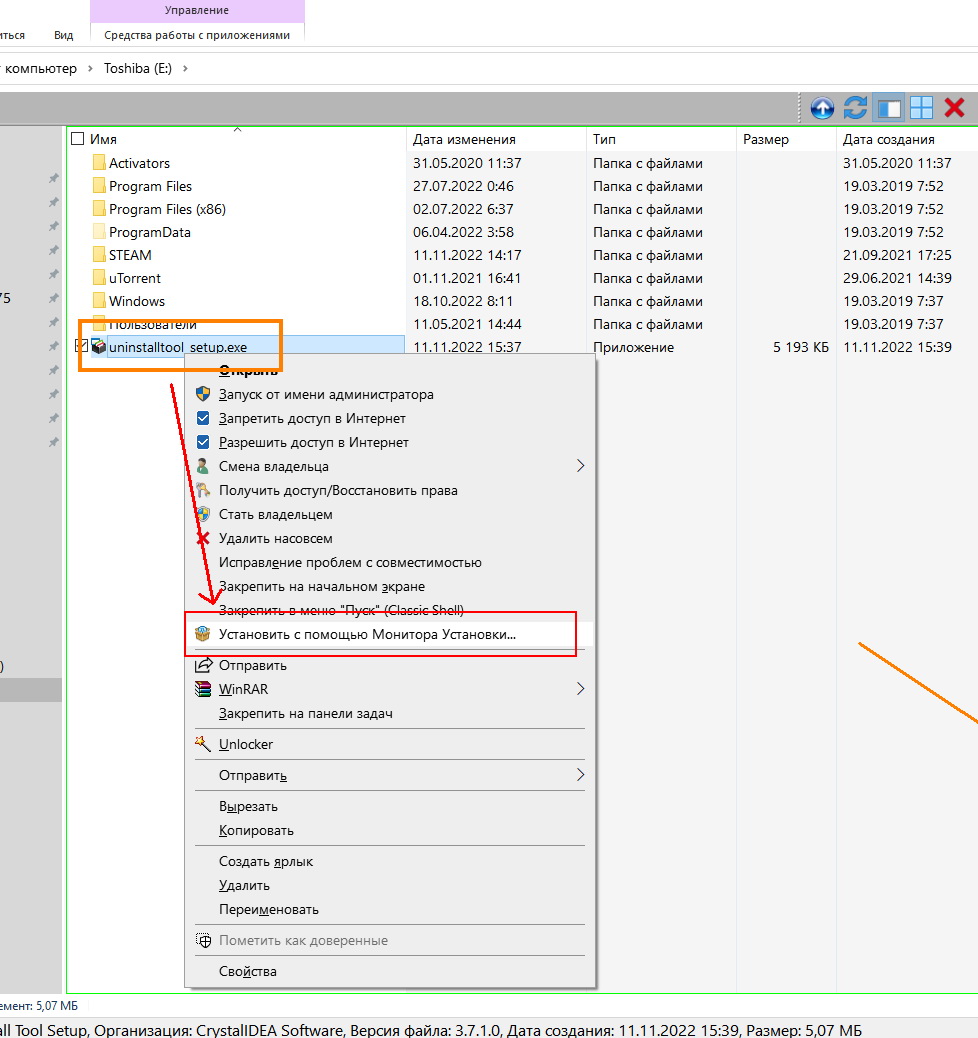Click the four-tile grid view icon
The height and width of the screenshot is (1038, 978).
tap(921, 108)
